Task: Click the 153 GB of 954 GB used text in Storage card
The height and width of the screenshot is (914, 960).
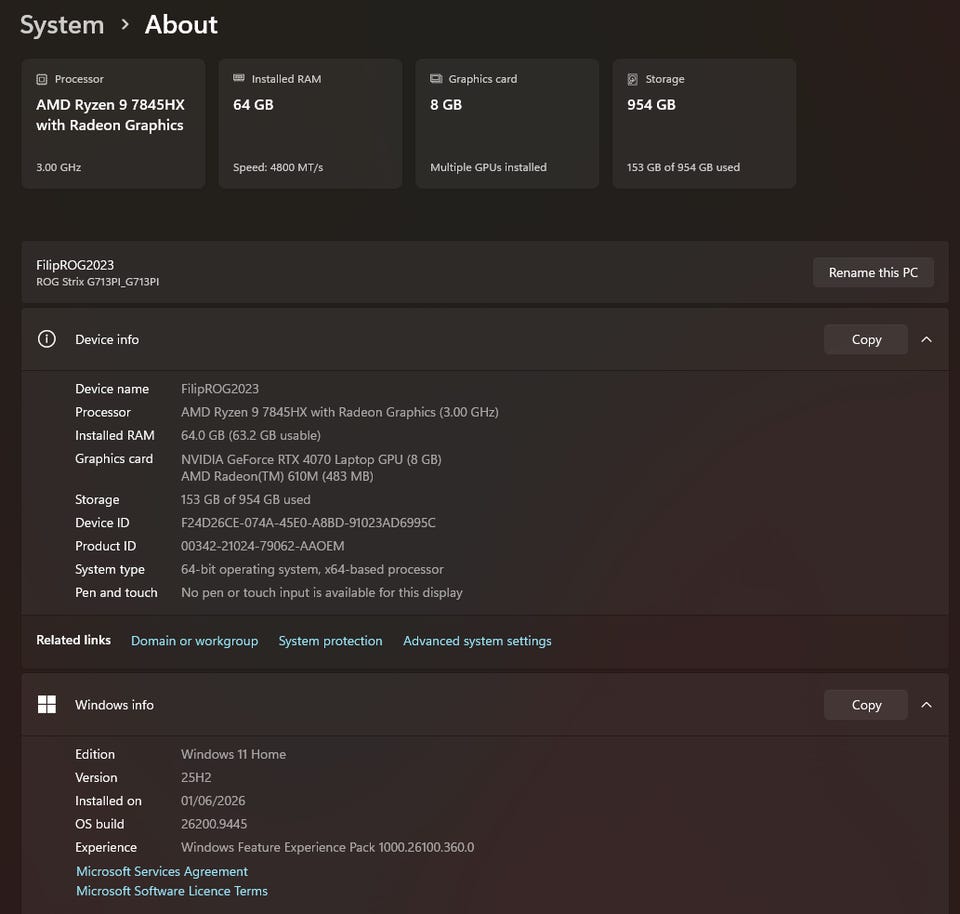Action: point(683,167)
